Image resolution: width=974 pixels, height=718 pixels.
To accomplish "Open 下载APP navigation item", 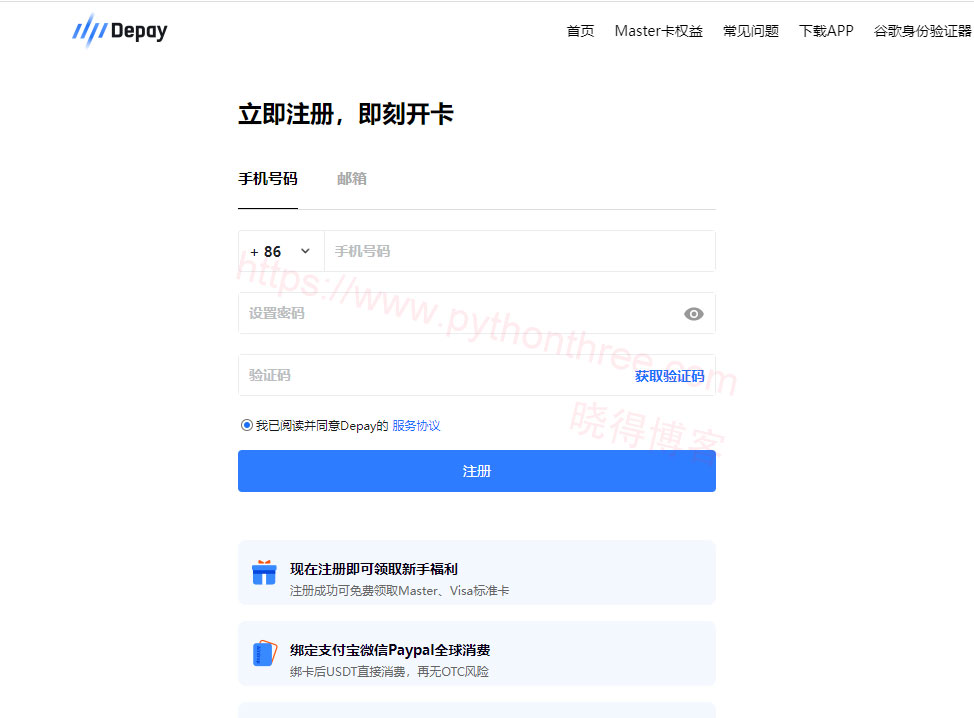I will [x=826, y=31].
